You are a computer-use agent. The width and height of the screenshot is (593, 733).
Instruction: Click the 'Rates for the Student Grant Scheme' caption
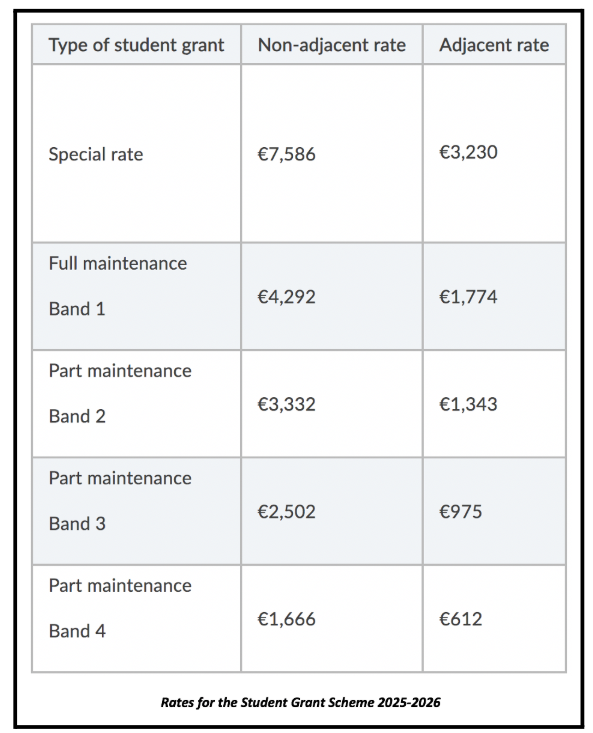[300, 703]
